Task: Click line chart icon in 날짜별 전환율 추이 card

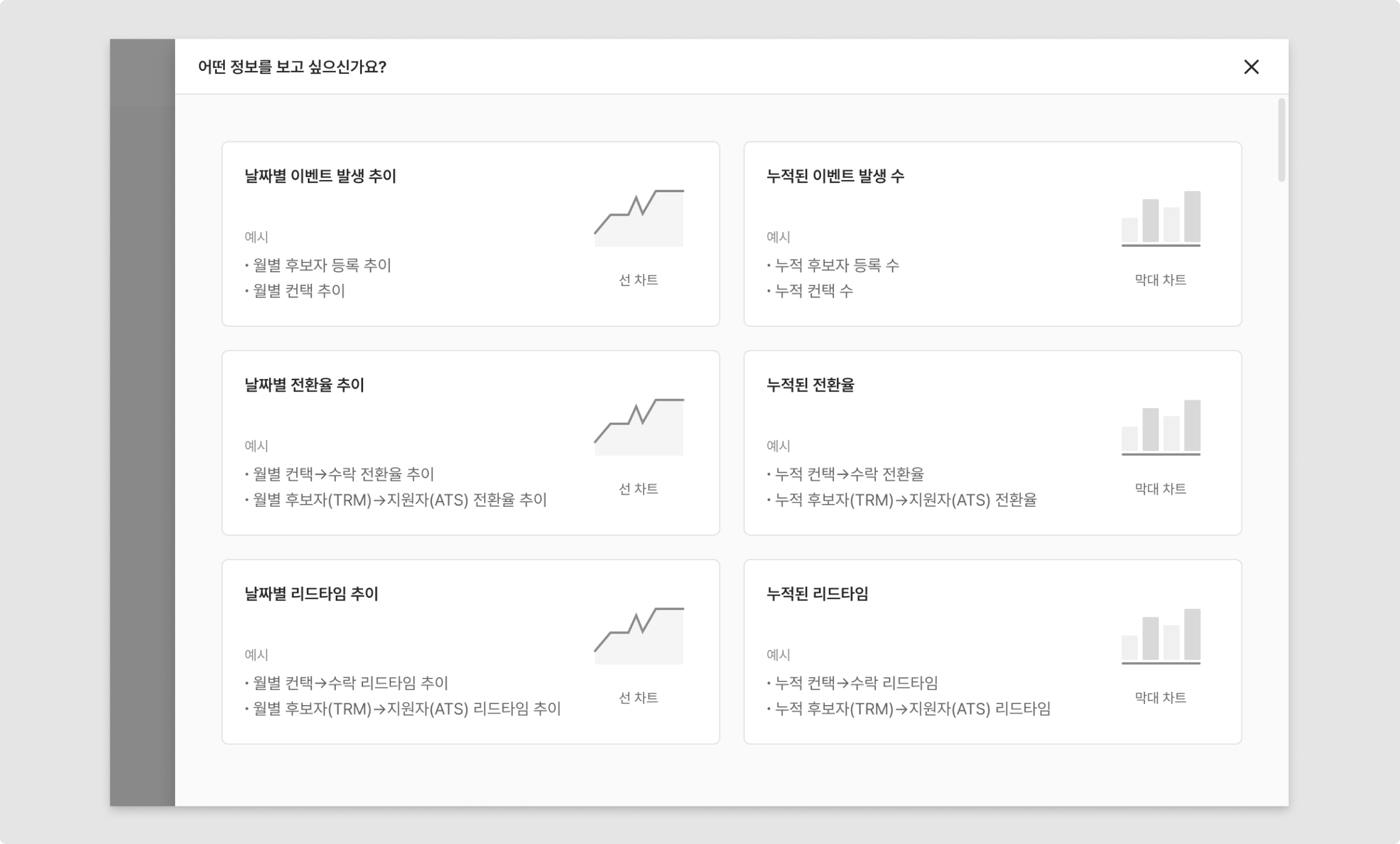Action: [639, 427]
